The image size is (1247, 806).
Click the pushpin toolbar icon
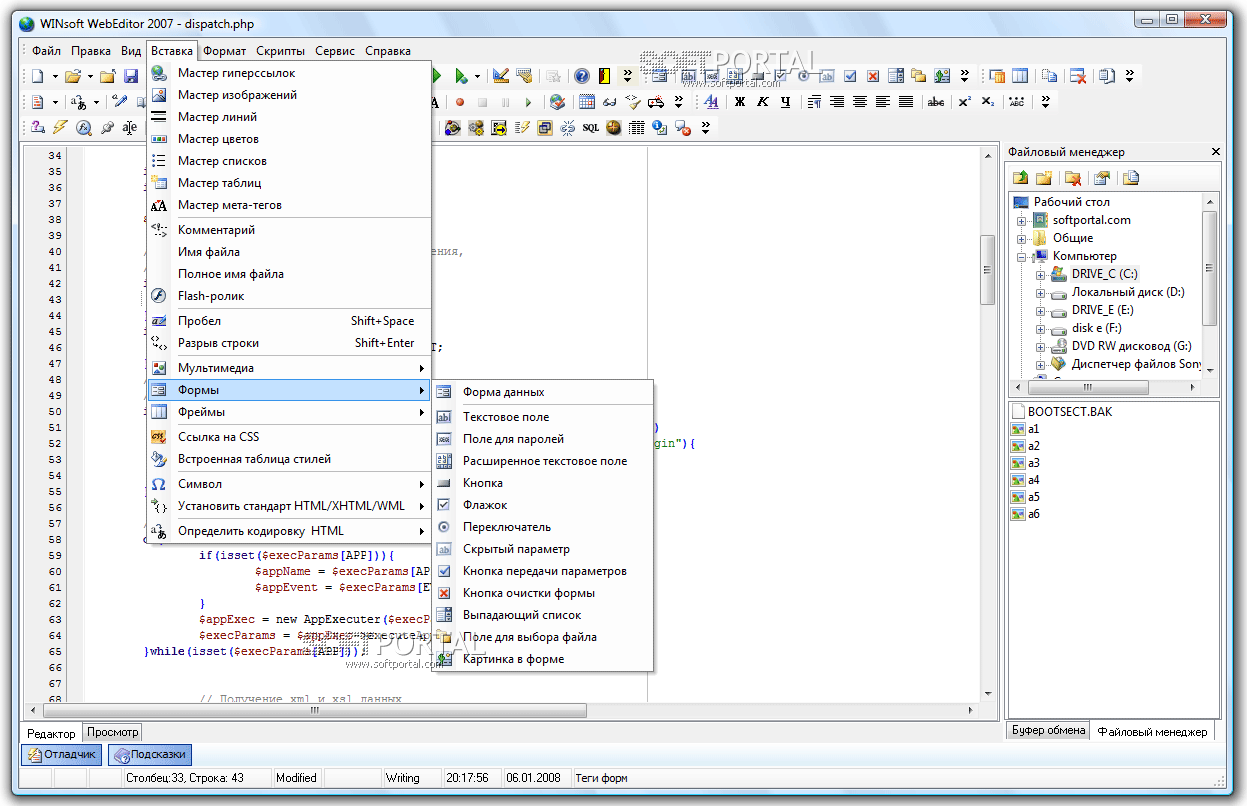point(107,128)
